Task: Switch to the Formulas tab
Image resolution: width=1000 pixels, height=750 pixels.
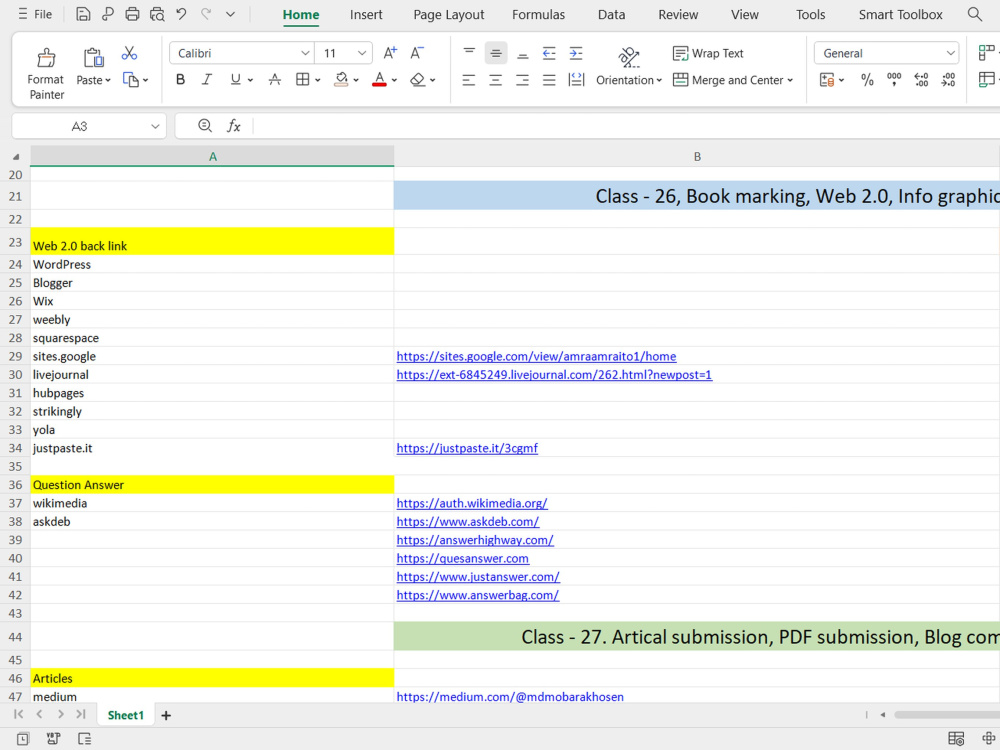Action: click(x=538, y=15)
